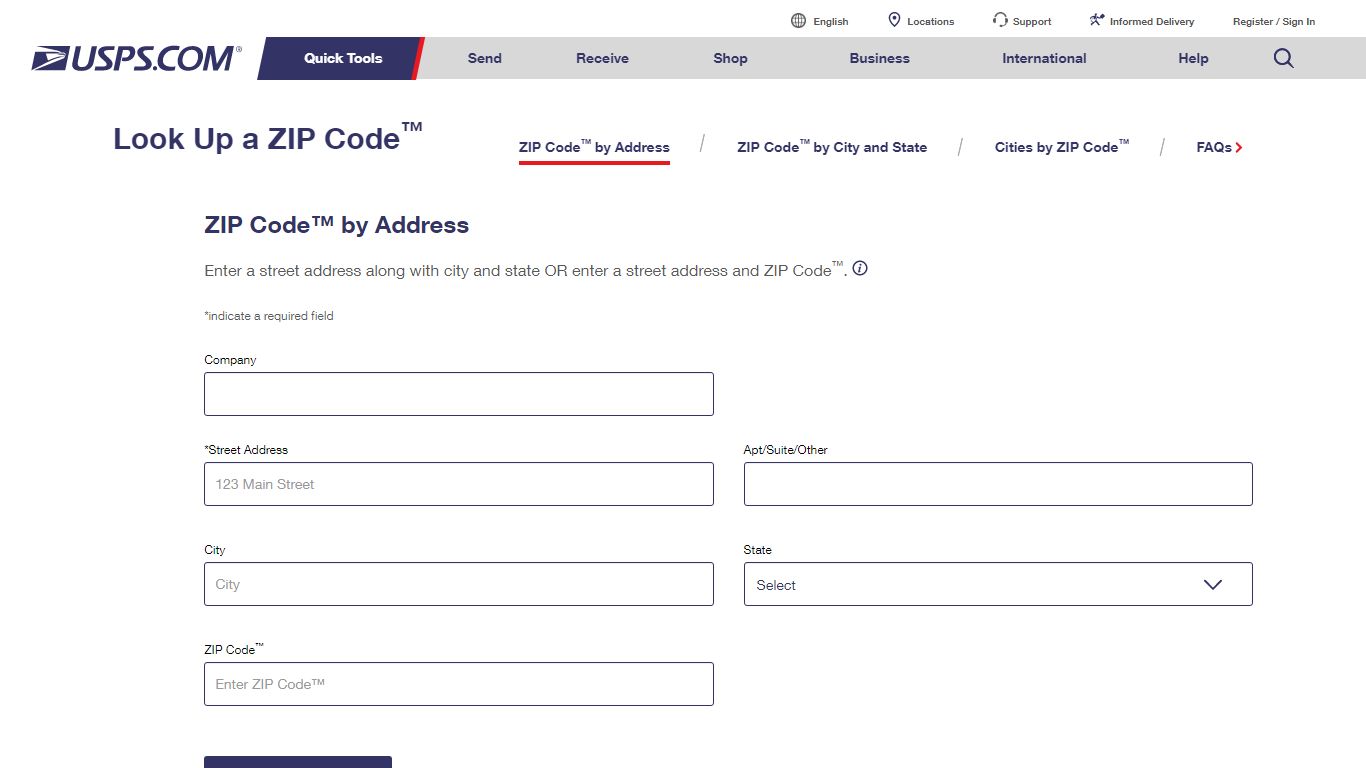Click the info icon beside instructions
Screen dimensions: 1366x768
(x=860, y=268)
